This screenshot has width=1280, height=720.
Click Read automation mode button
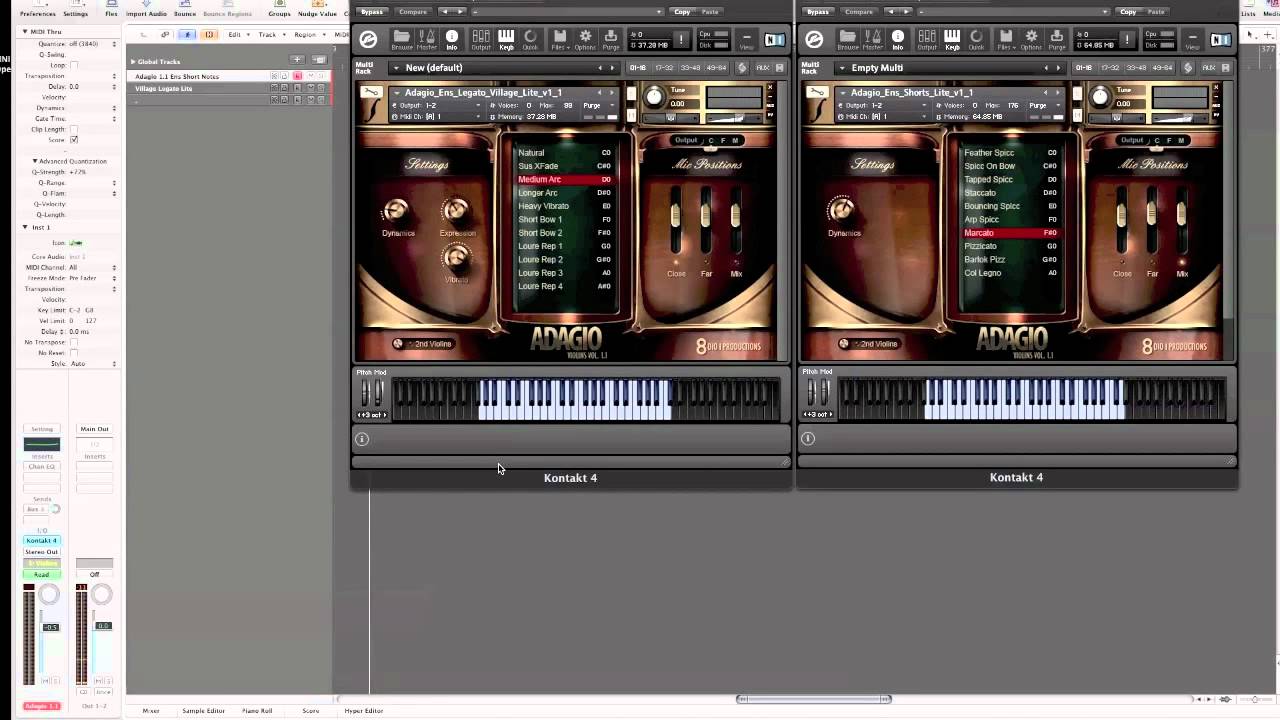tap(42, 575)
